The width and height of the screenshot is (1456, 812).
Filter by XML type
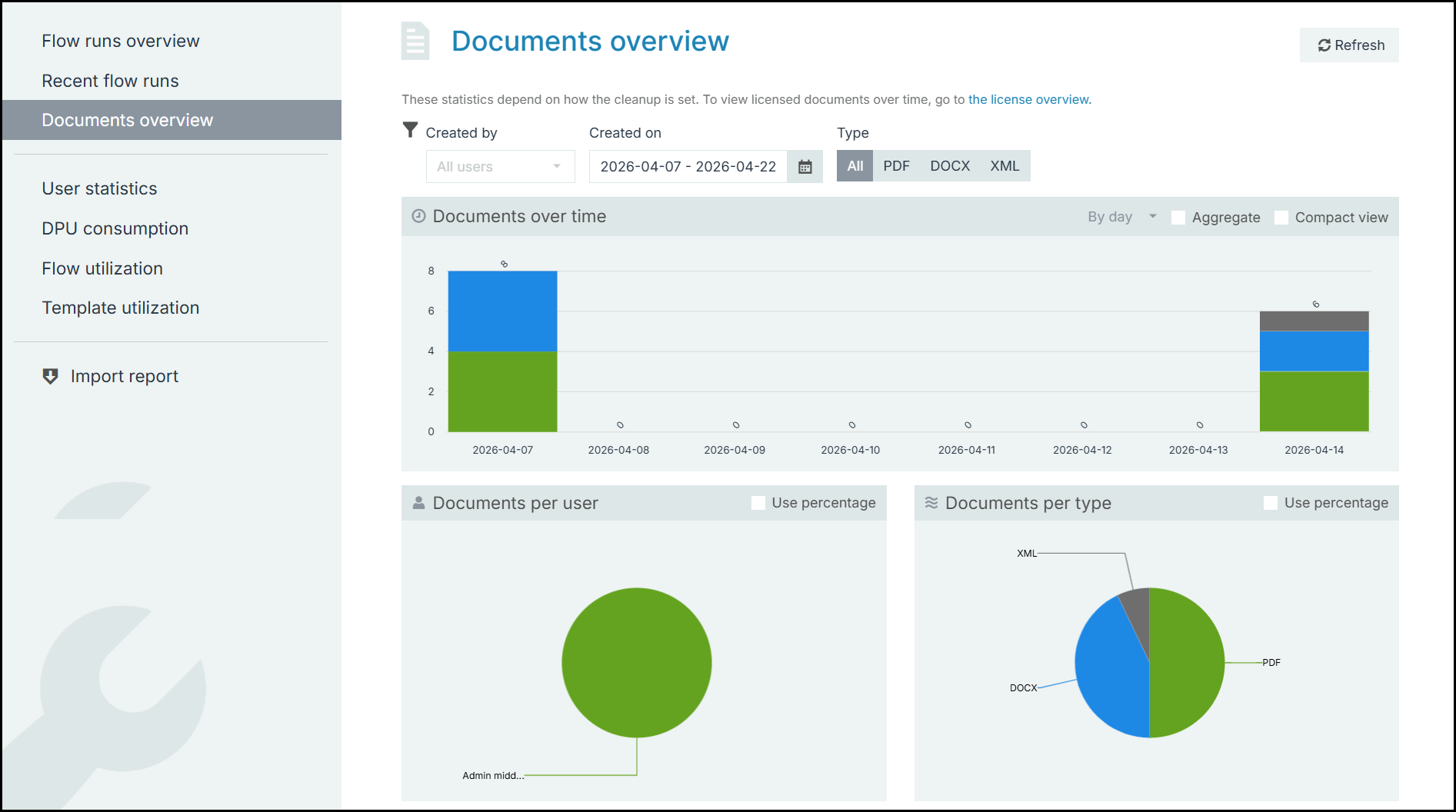(1005, 166)
